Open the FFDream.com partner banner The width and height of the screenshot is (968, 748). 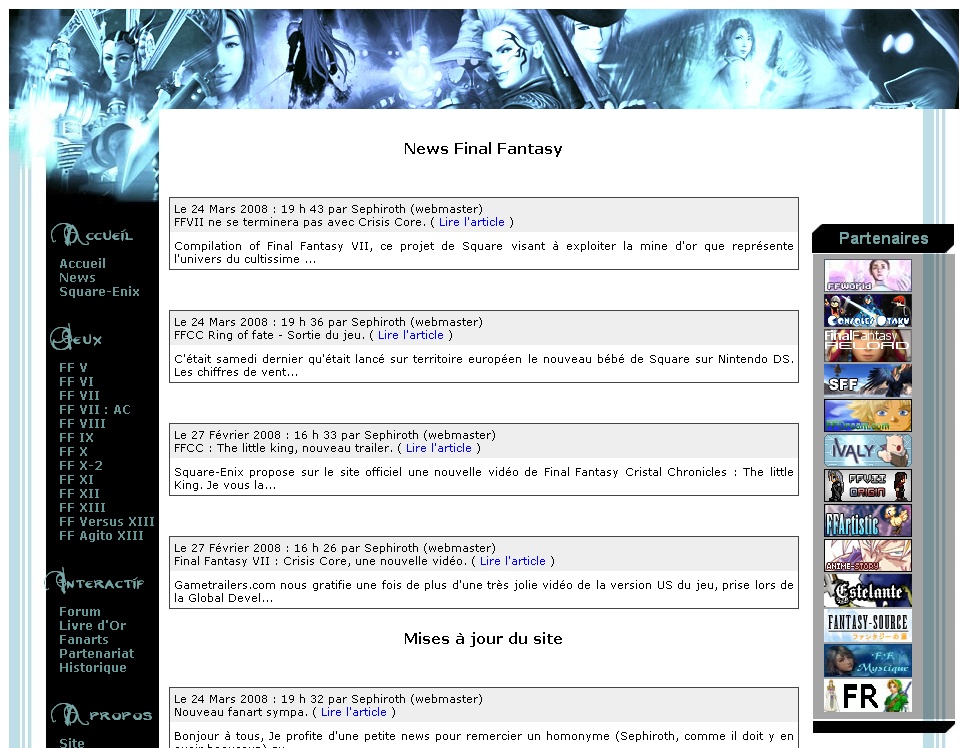[x=867, y=415]
